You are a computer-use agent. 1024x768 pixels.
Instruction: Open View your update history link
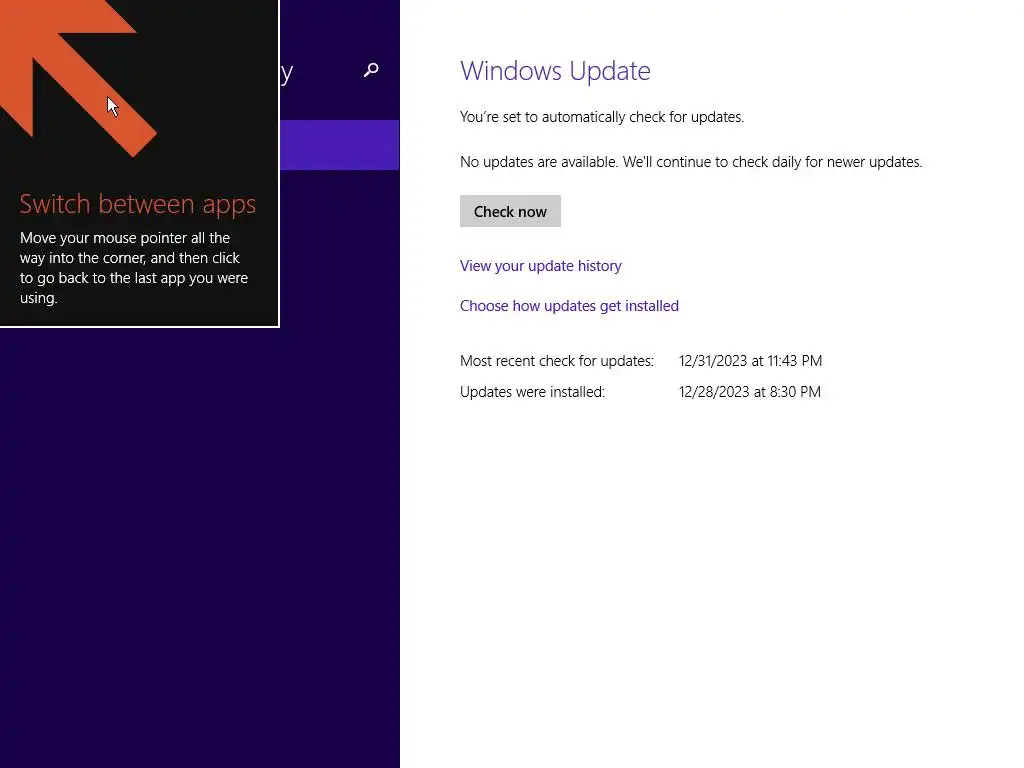pyautogui.click(x=540, y=266)
